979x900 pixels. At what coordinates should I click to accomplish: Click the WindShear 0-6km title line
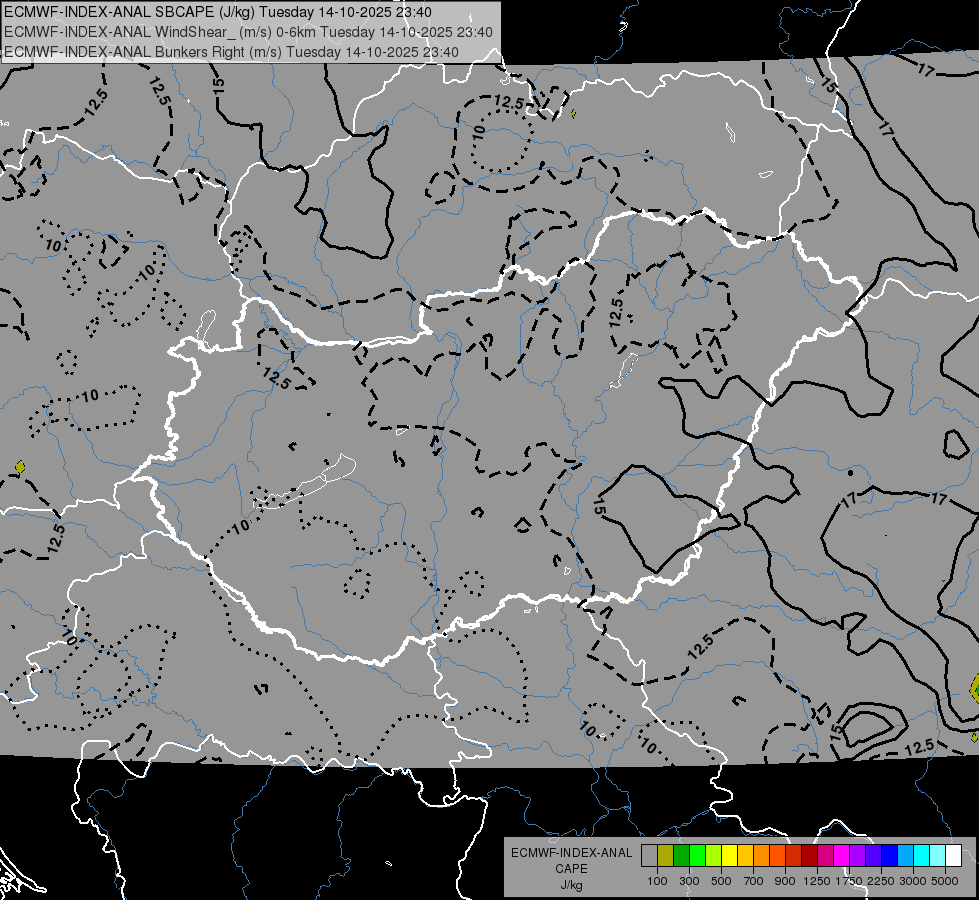248,32
